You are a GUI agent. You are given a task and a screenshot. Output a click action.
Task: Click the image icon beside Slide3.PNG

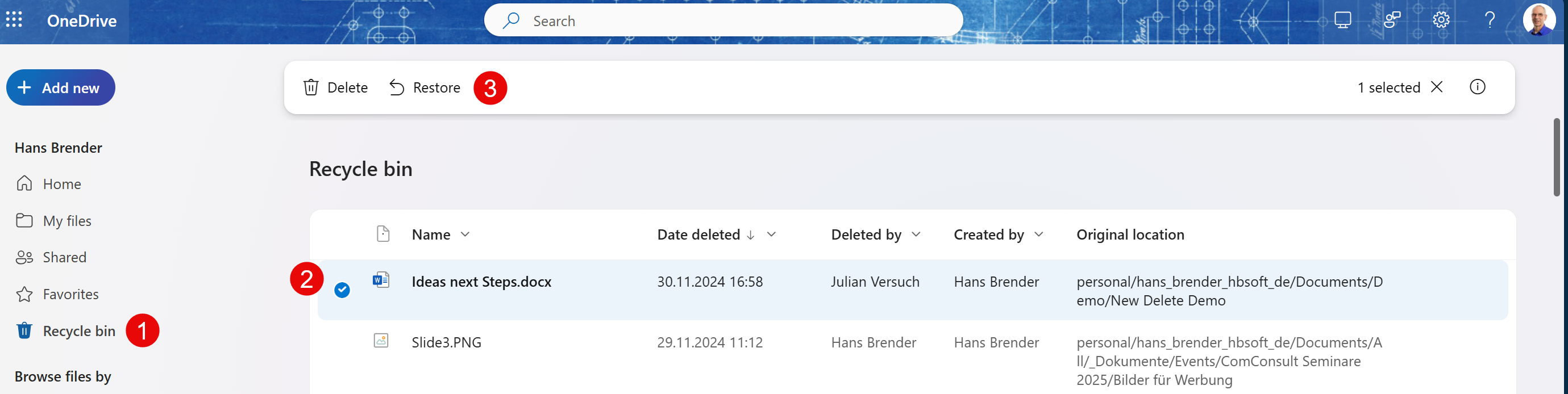click(x=381, y=341)
